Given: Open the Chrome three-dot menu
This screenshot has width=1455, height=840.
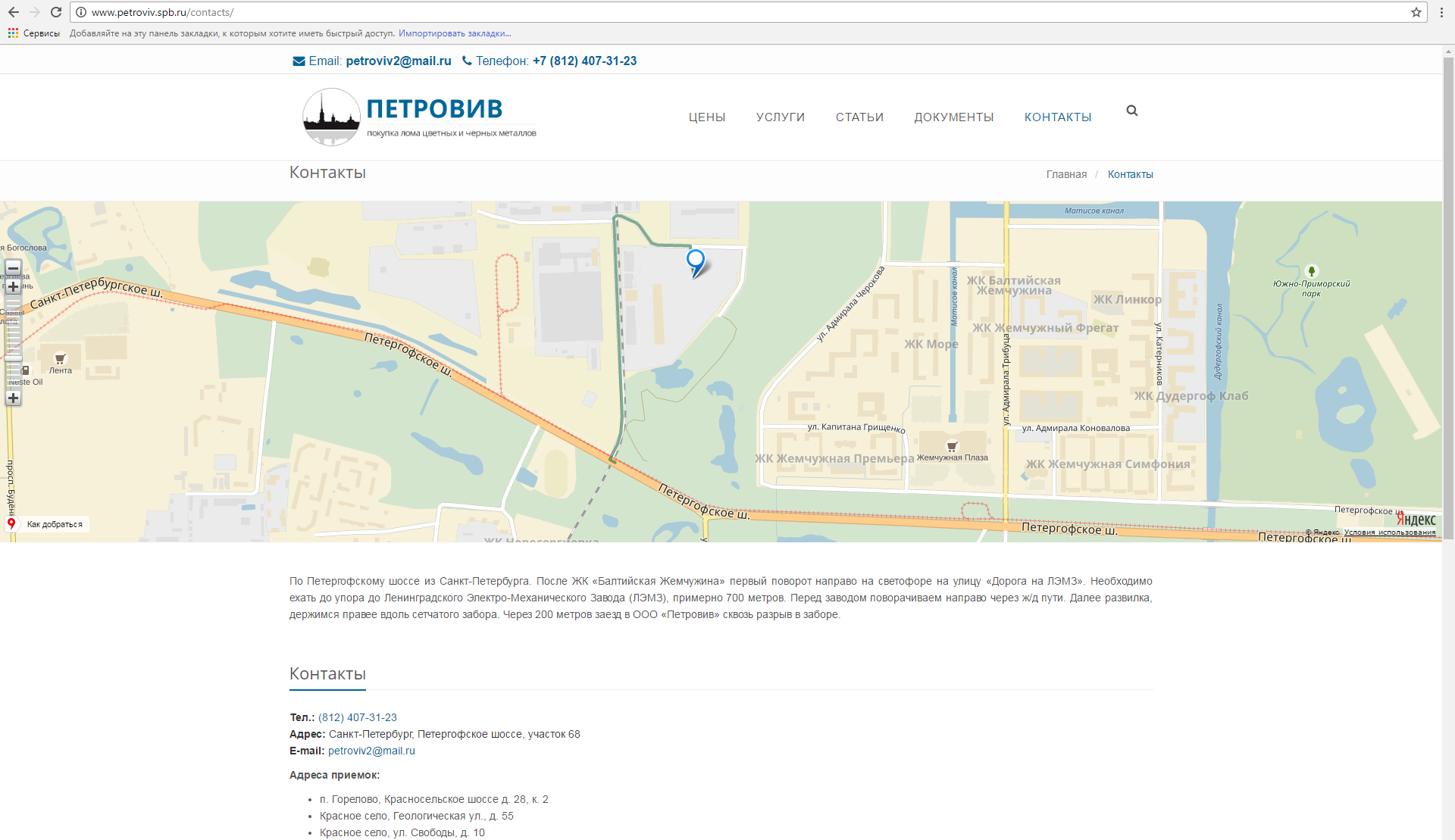Looking at the screenshot, I should pyautogui.click(x=1441, y=12).
